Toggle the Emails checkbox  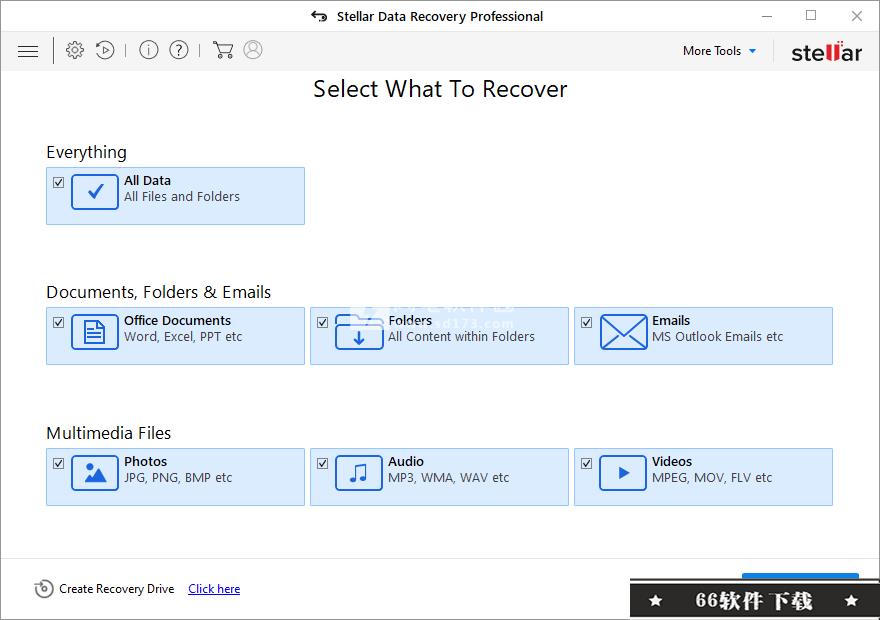click(586, 323)
